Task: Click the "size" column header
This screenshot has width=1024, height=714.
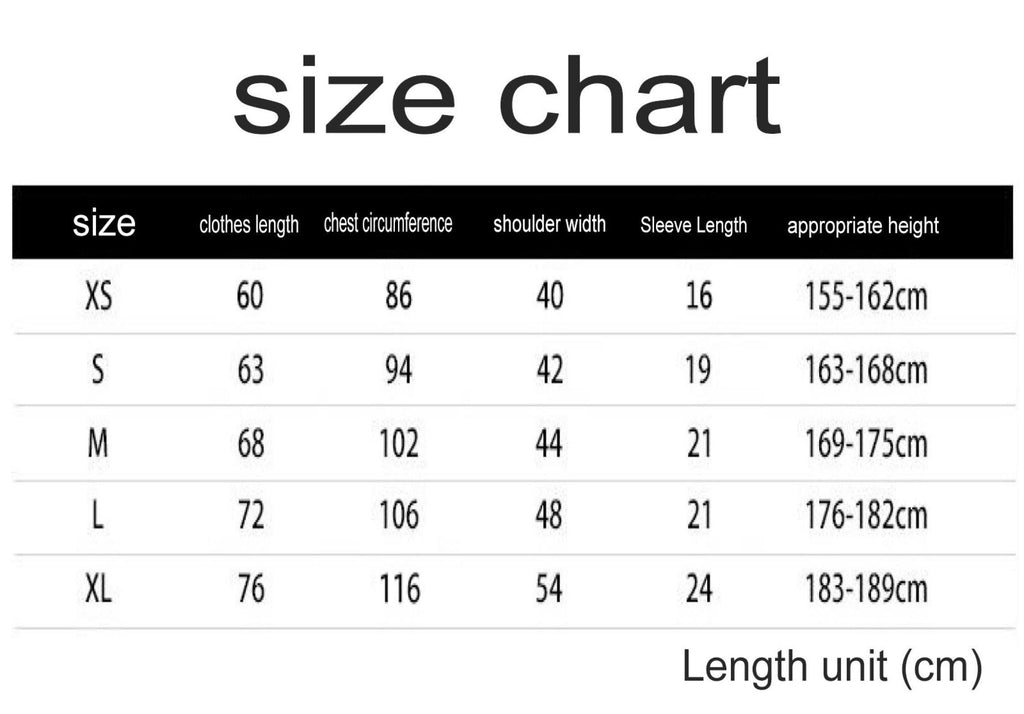Action: (103, 223)
